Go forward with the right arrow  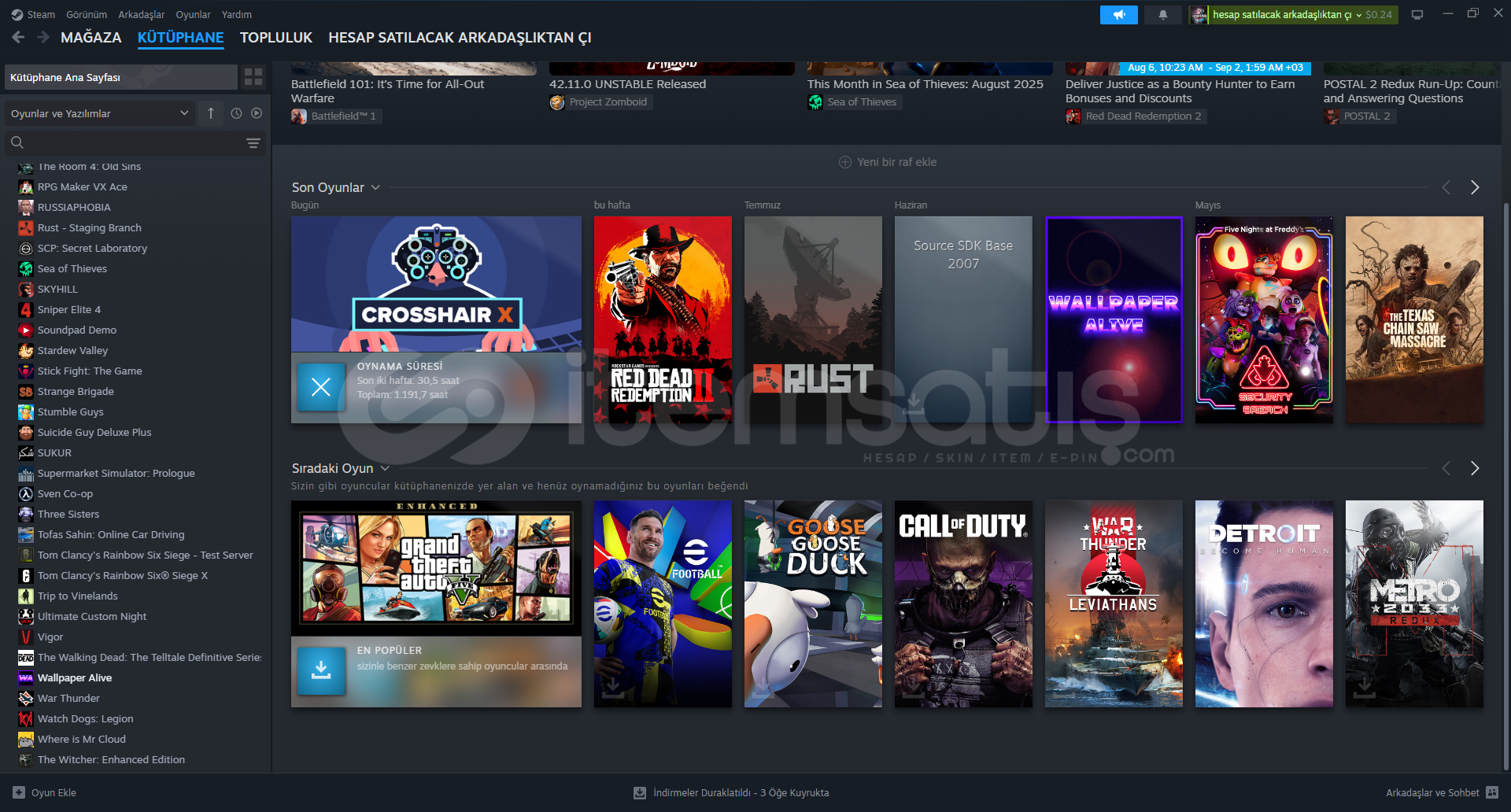[x=43, y=37]
